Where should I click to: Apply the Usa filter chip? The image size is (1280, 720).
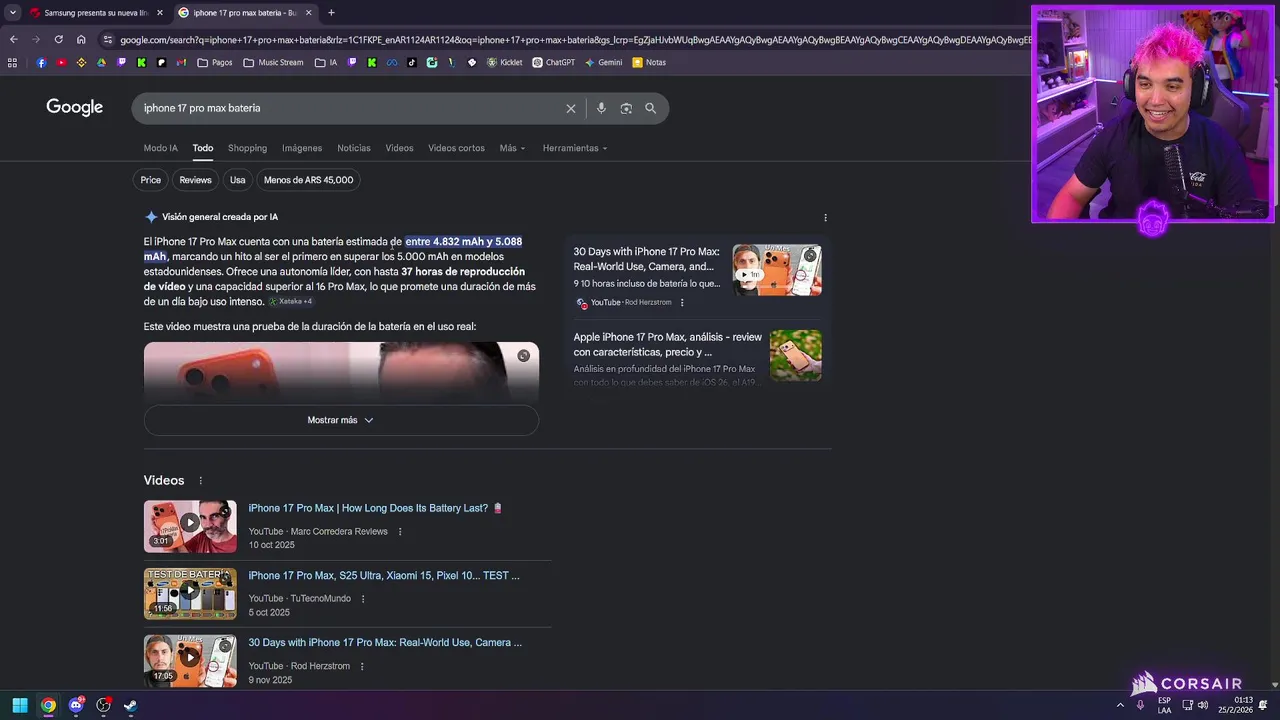coord(237,180)
